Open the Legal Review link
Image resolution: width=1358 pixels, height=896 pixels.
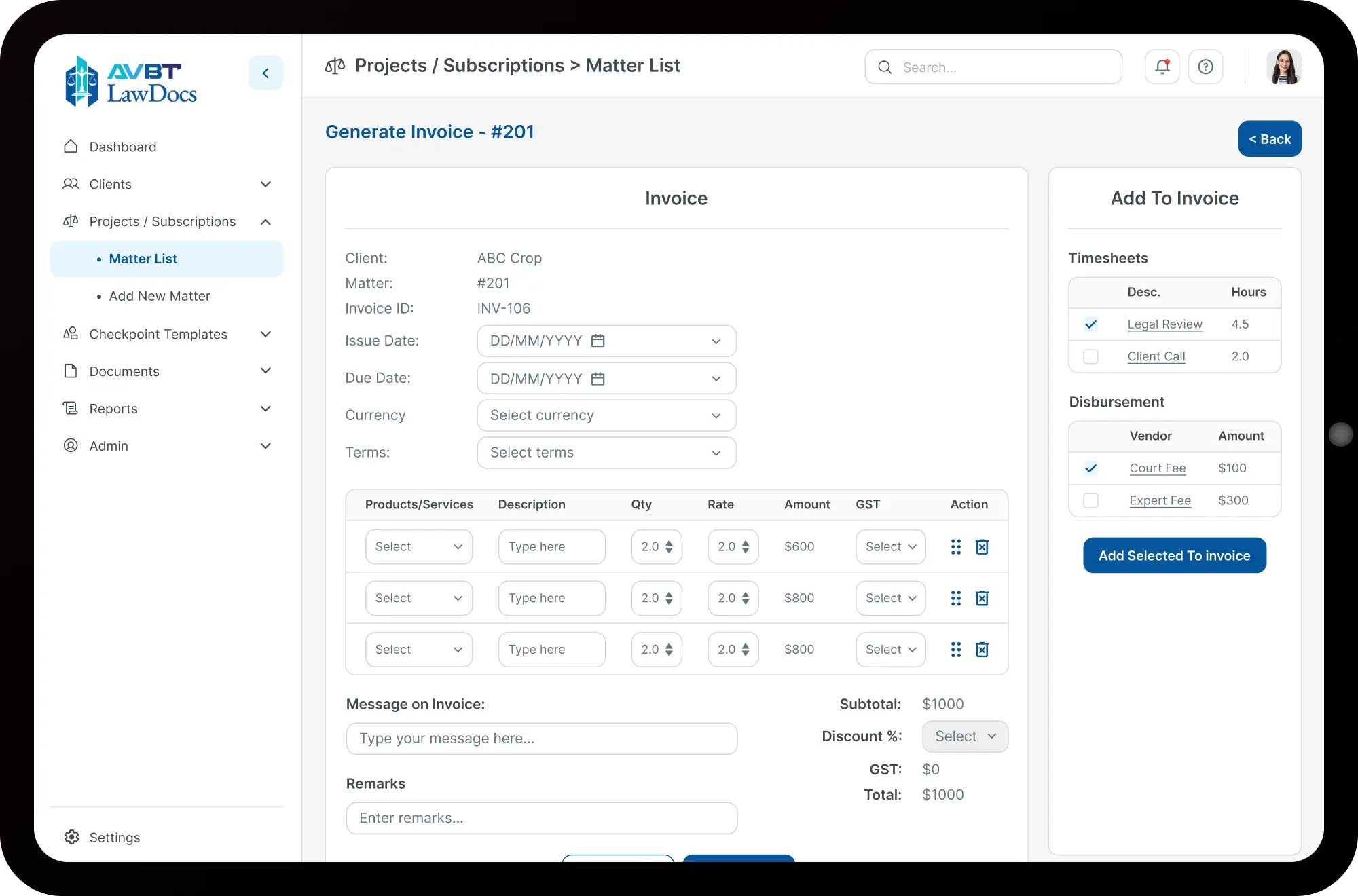click(1164, 324)
